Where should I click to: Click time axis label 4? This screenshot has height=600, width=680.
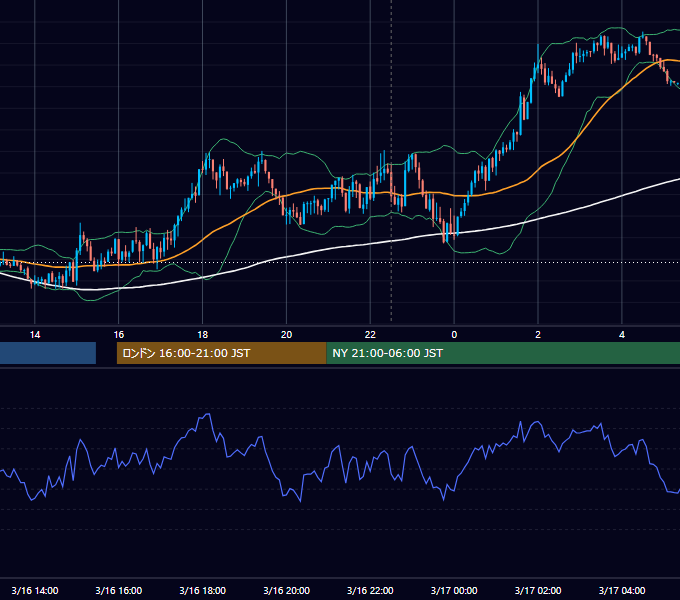point(622,335)
